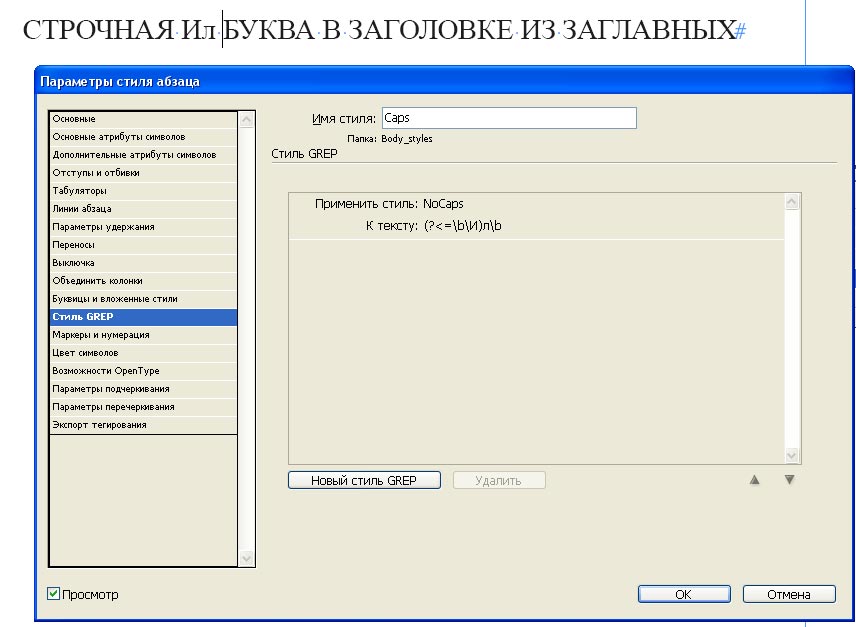This screenshot has height=627, width=856.
Task: Click the Новый стиль GREP button
Action: pyautogui.click(x=364, y=480)
